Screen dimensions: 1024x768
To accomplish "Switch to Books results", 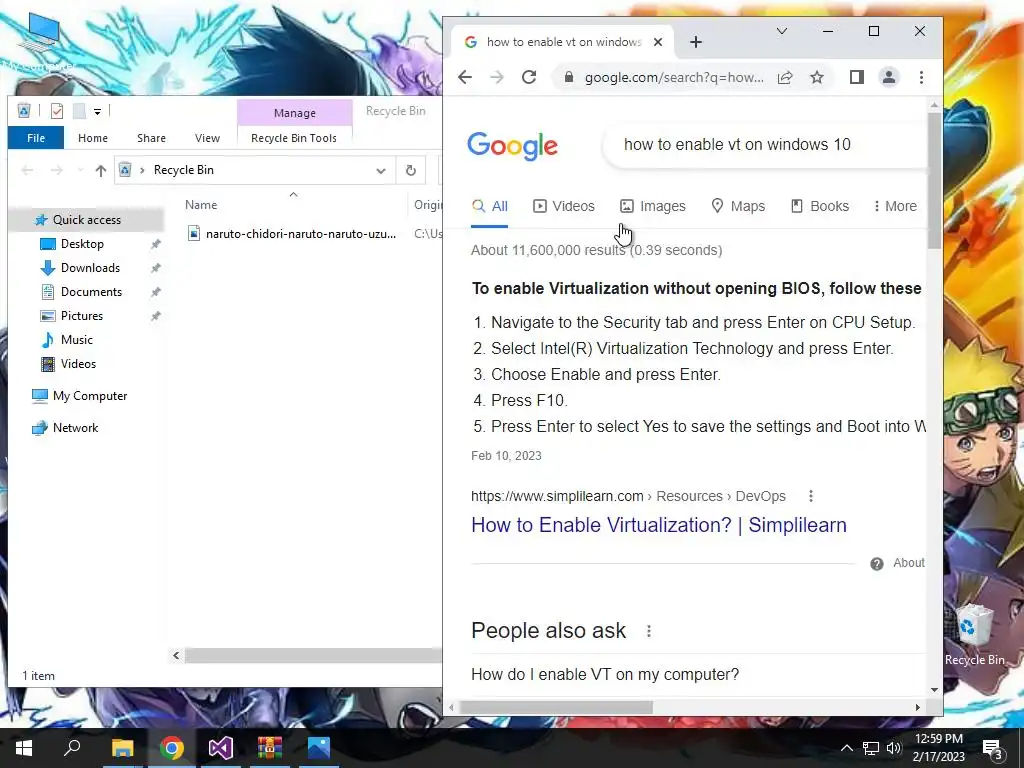I will pyautogui.click(x=820, y=206).
